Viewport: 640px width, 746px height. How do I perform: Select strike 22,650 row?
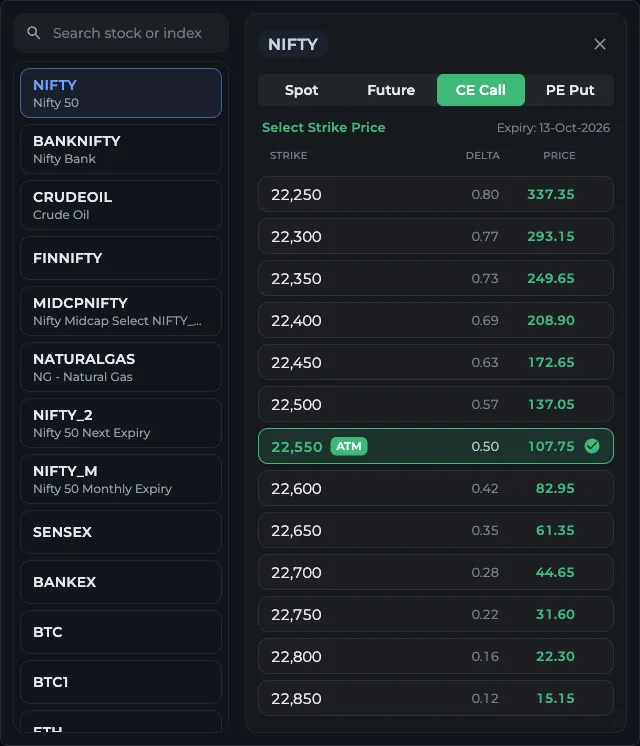[436, 530]
